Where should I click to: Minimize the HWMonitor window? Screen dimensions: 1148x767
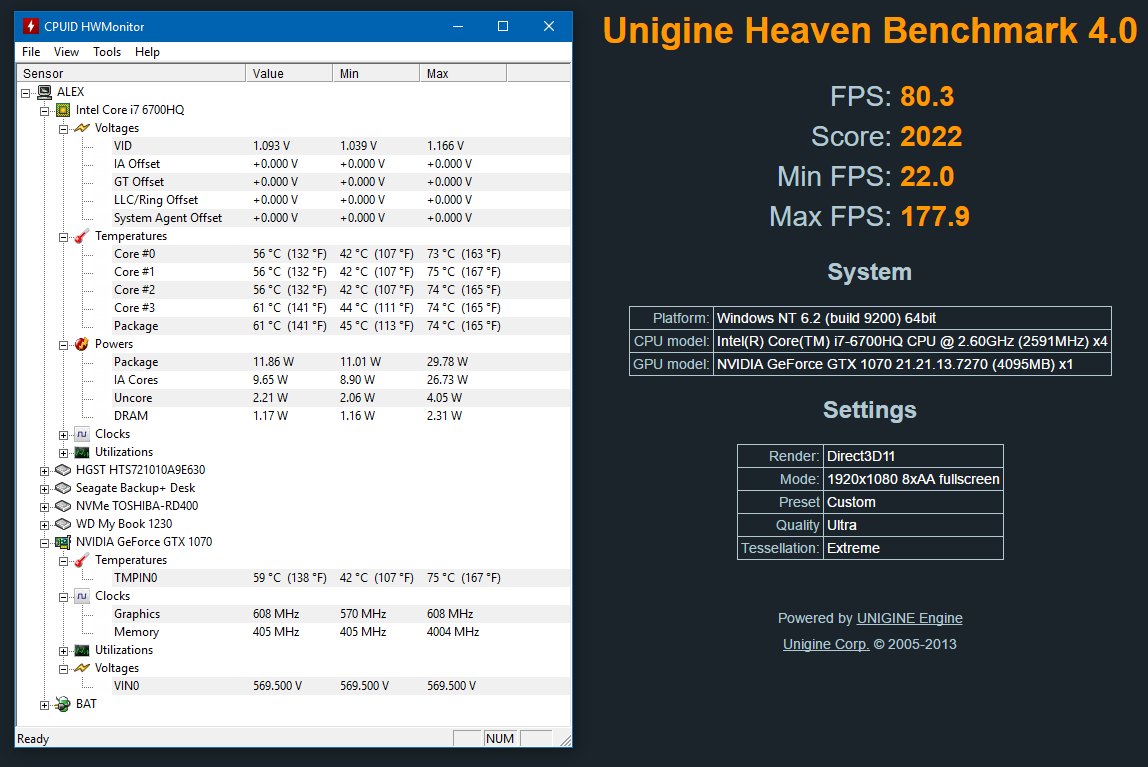tap(458, 26)
